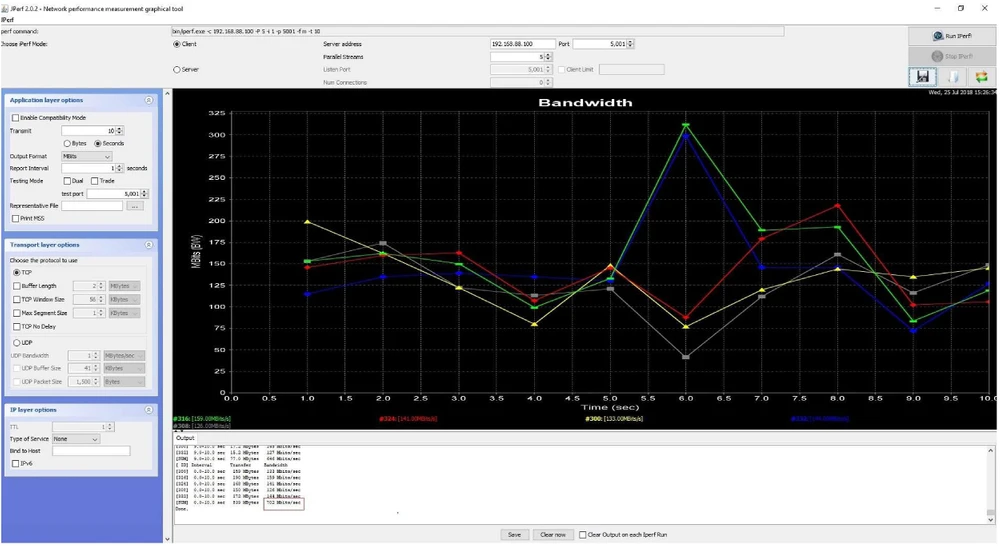Click the Run IPerf! button

[952, 35]
